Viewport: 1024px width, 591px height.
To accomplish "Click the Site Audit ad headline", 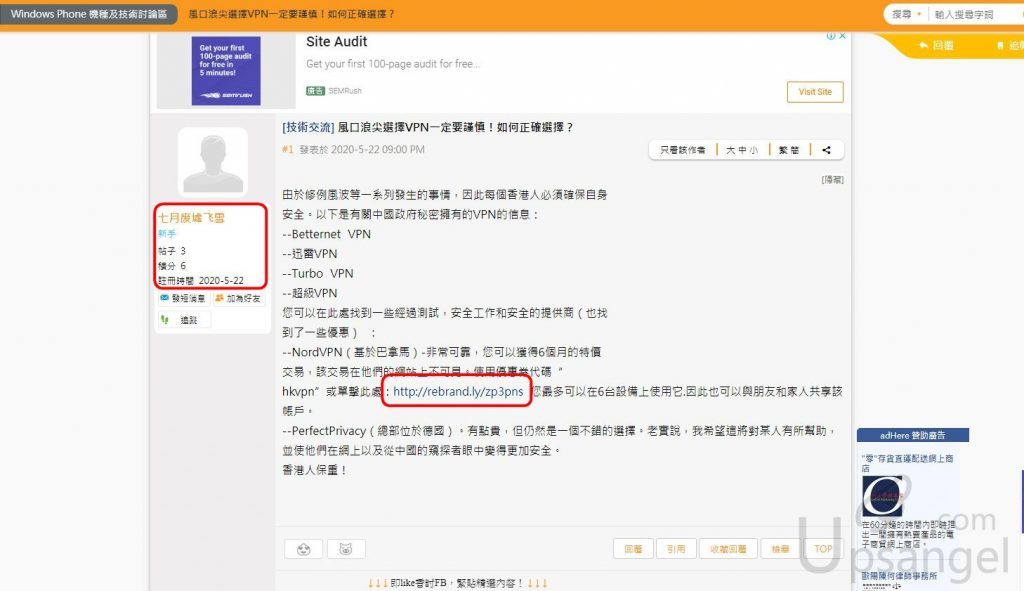I will tap(336, 42).
